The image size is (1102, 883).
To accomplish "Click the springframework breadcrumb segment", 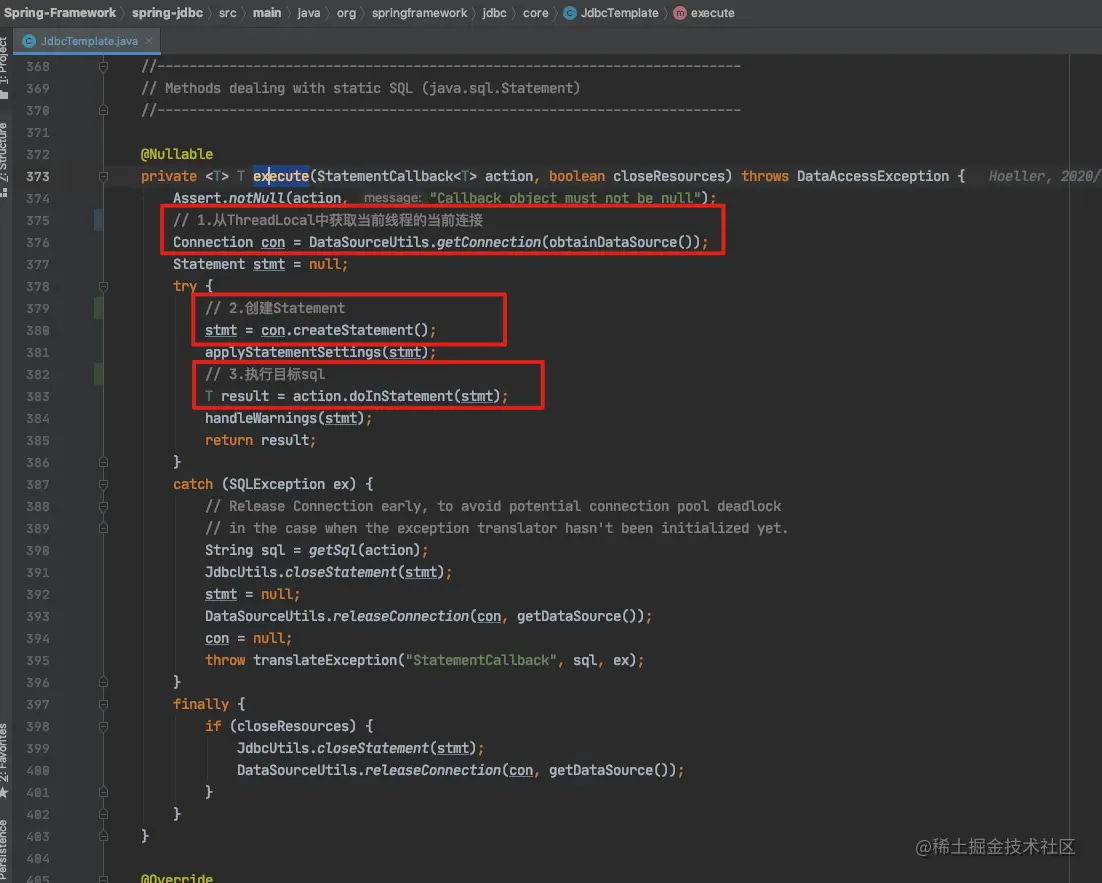I will (419, 13).
